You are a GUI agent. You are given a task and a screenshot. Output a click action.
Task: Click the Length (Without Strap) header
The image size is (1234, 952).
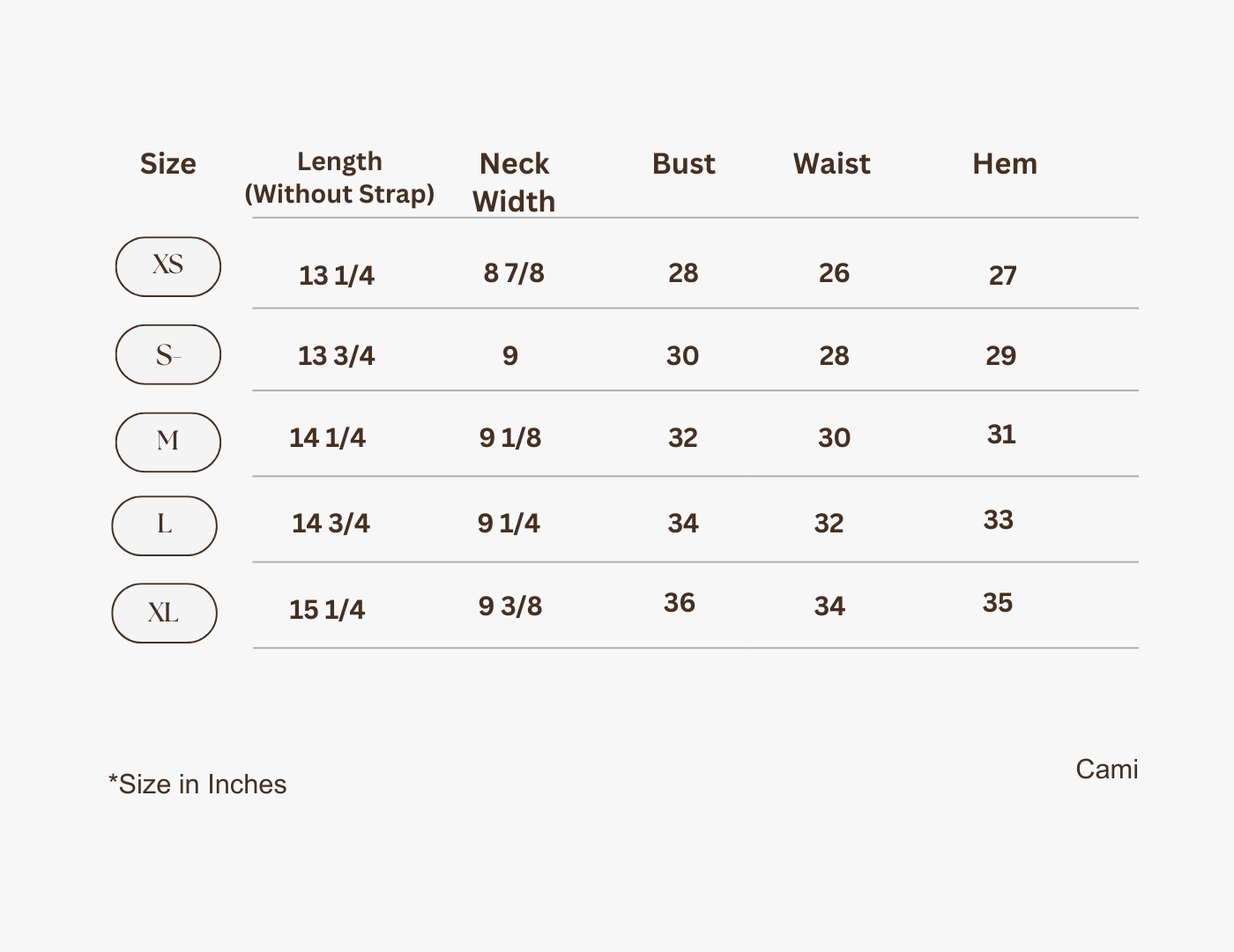[x=339, y=178]
